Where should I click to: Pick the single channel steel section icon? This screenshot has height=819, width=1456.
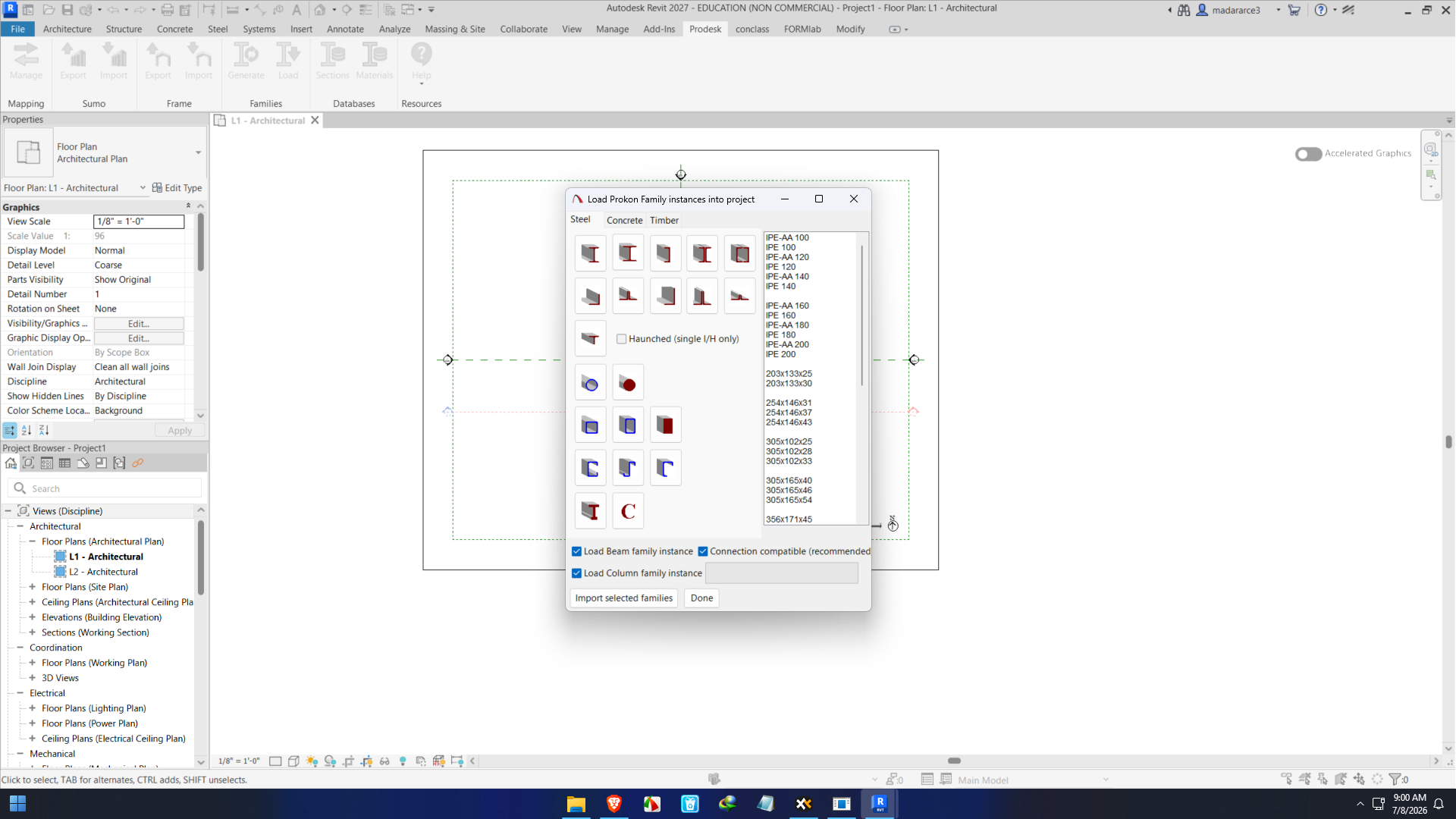(x=665, y=253)
